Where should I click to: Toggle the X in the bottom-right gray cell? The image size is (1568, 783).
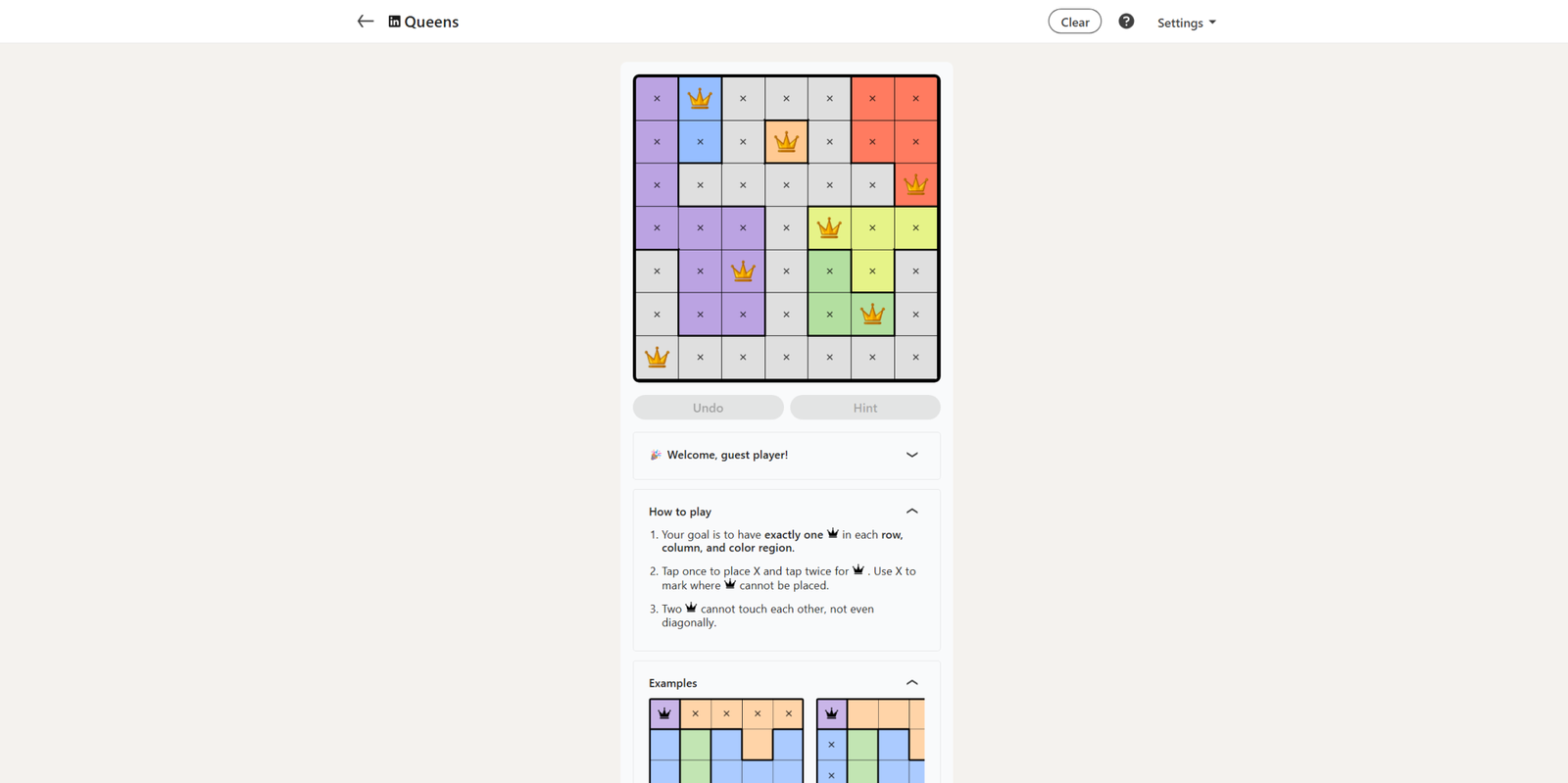[x=915, y=358]
